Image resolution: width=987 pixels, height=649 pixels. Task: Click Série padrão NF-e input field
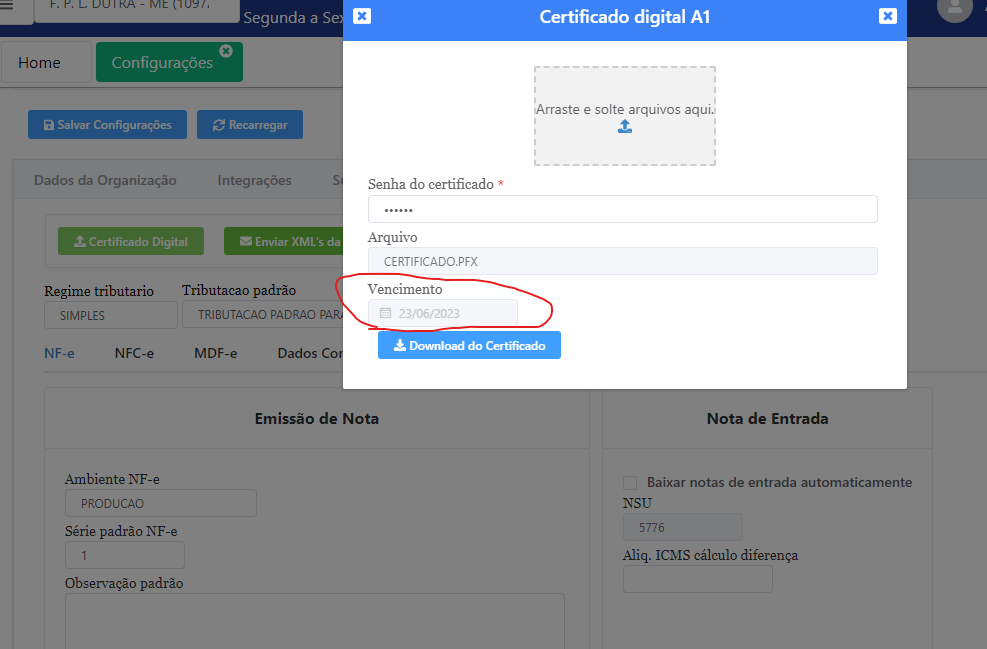125,555
